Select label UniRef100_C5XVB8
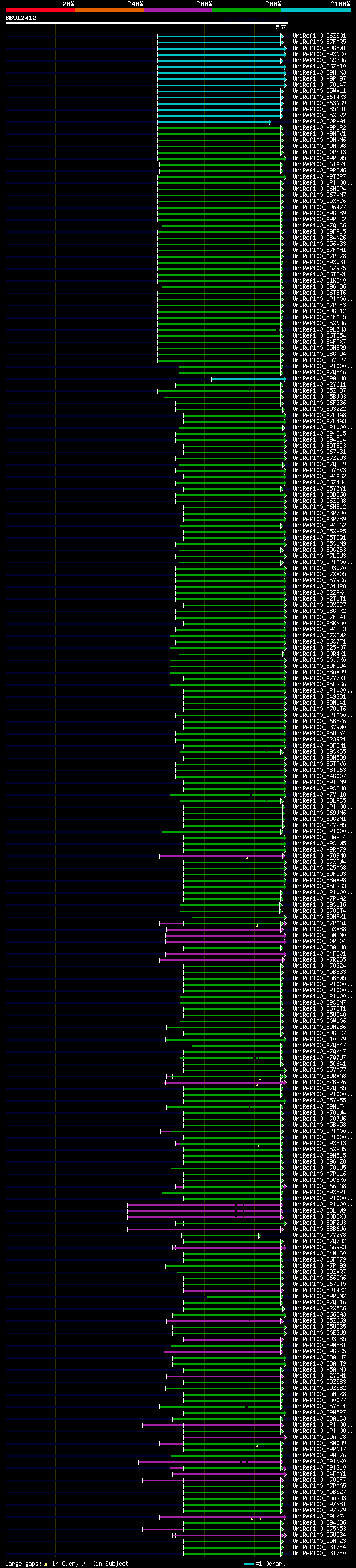The width and height of the screenshot is (356, 1568). (319, 929)
